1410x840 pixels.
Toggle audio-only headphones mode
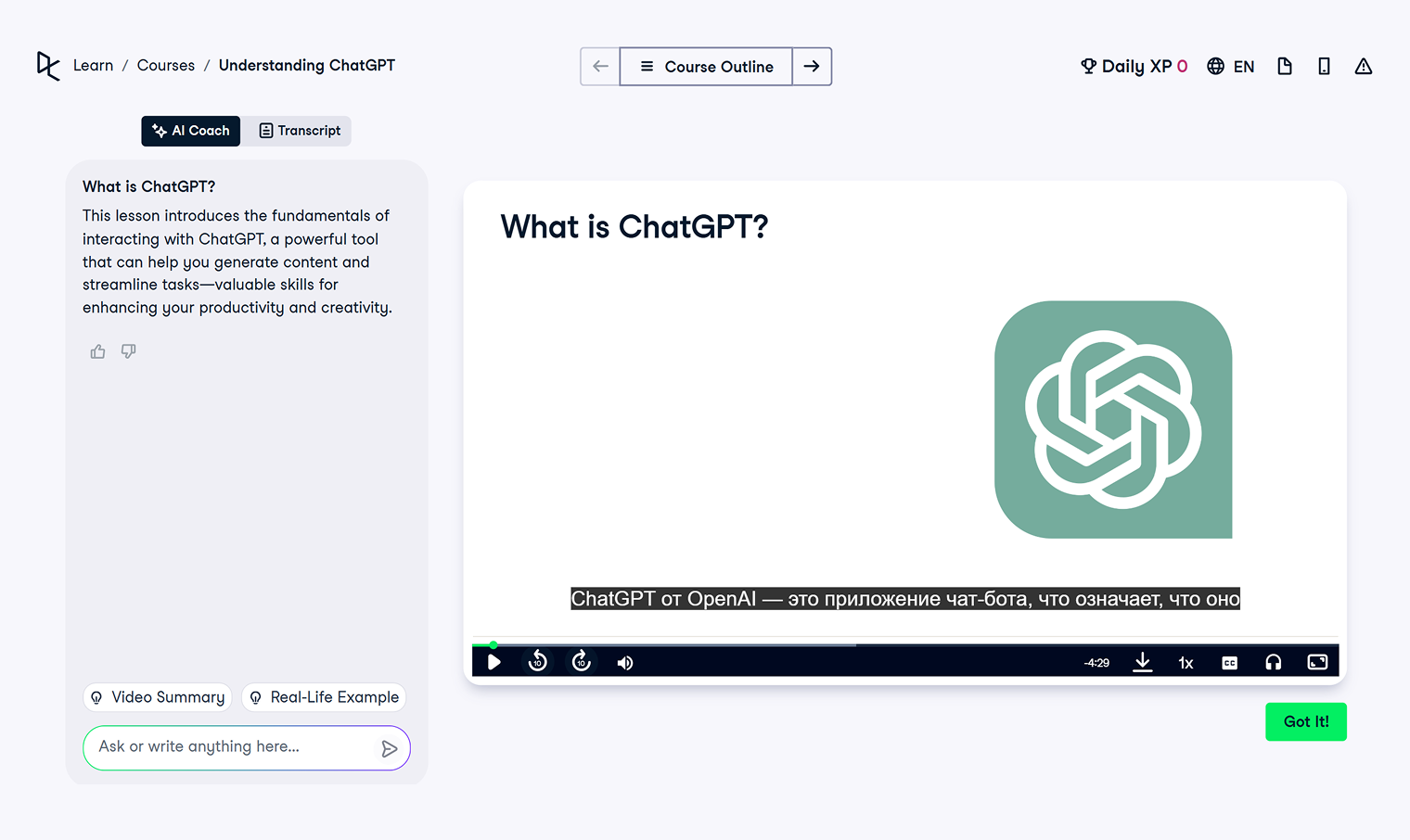[1274, 662]
